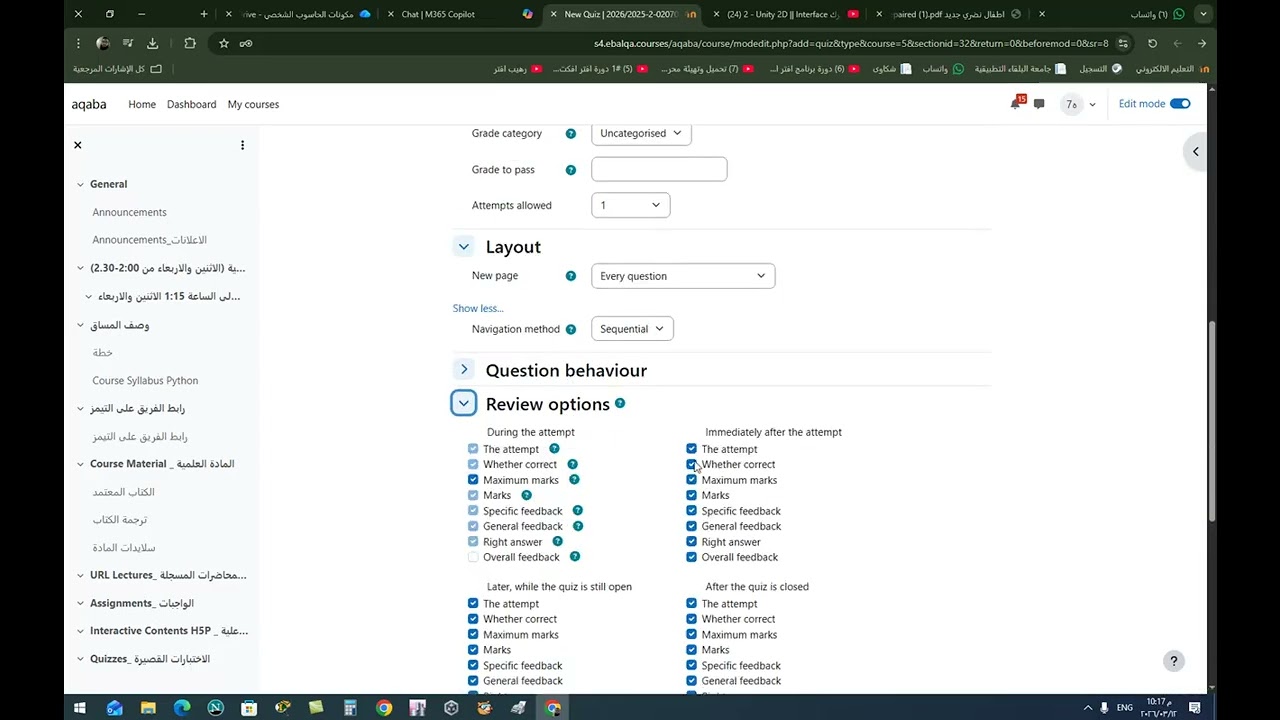This screenshot has width=1280, height=720.
Task: Switch to the WhatsApp browser tab
Action: [x=1119, y=14]
